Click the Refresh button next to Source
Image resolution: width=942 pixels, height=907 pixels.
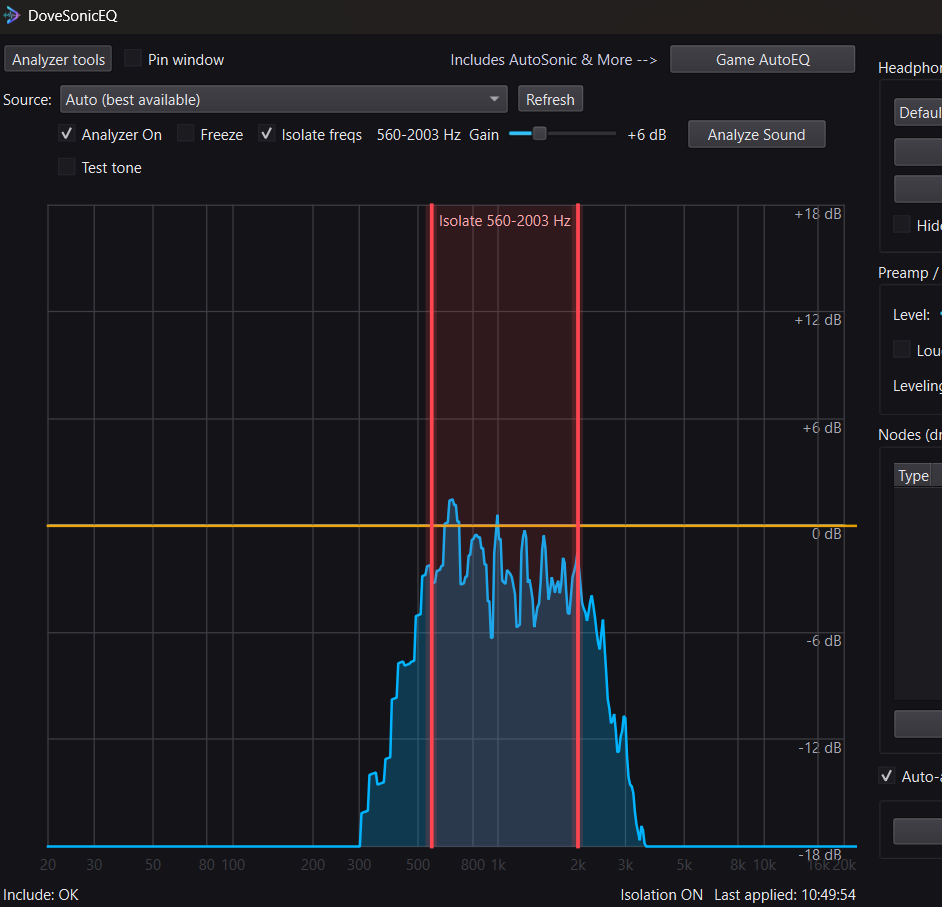coord(550,99)
